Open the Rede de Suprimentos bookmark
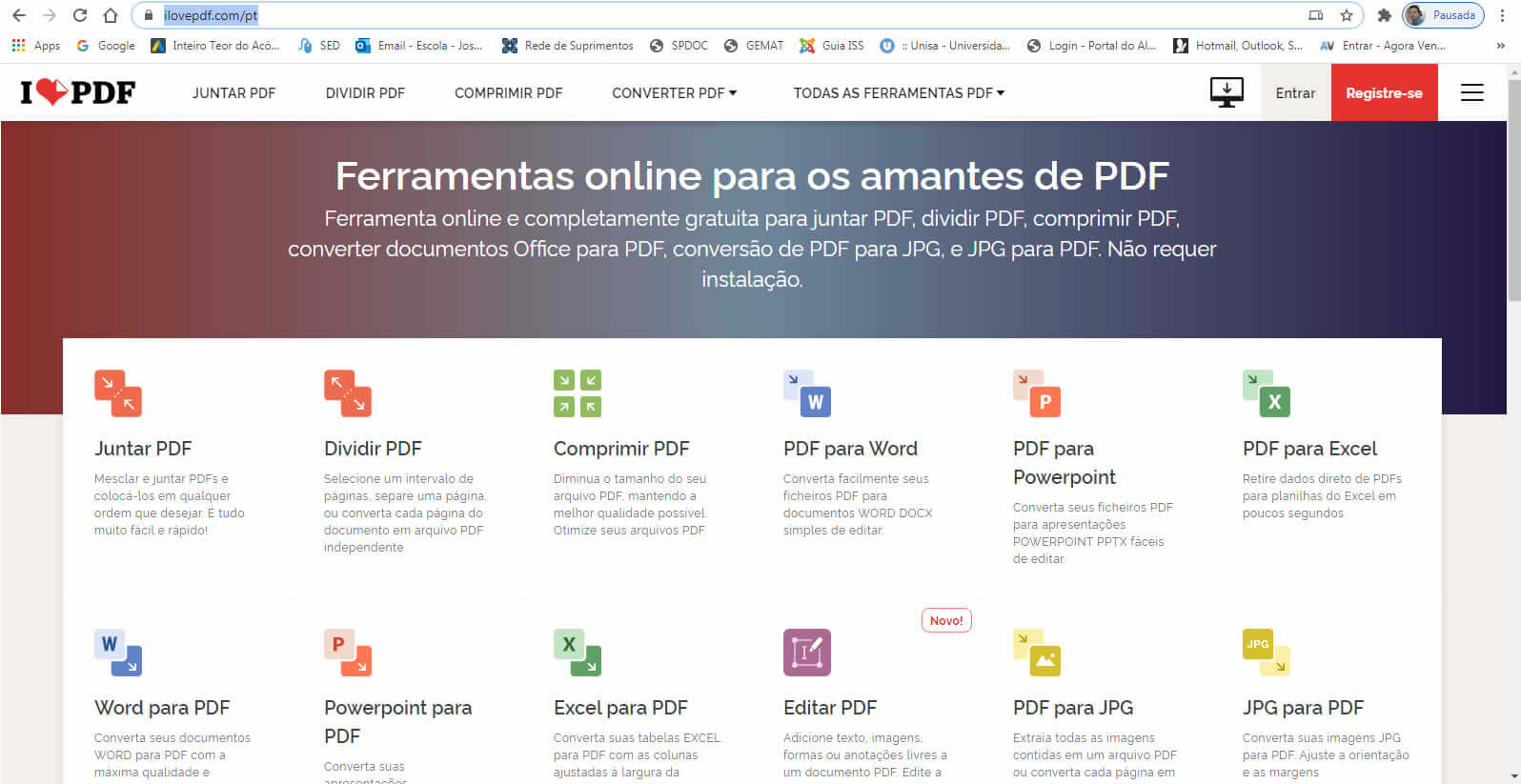The width and height of the screenshot is (1521, 784). pos(567,46)
